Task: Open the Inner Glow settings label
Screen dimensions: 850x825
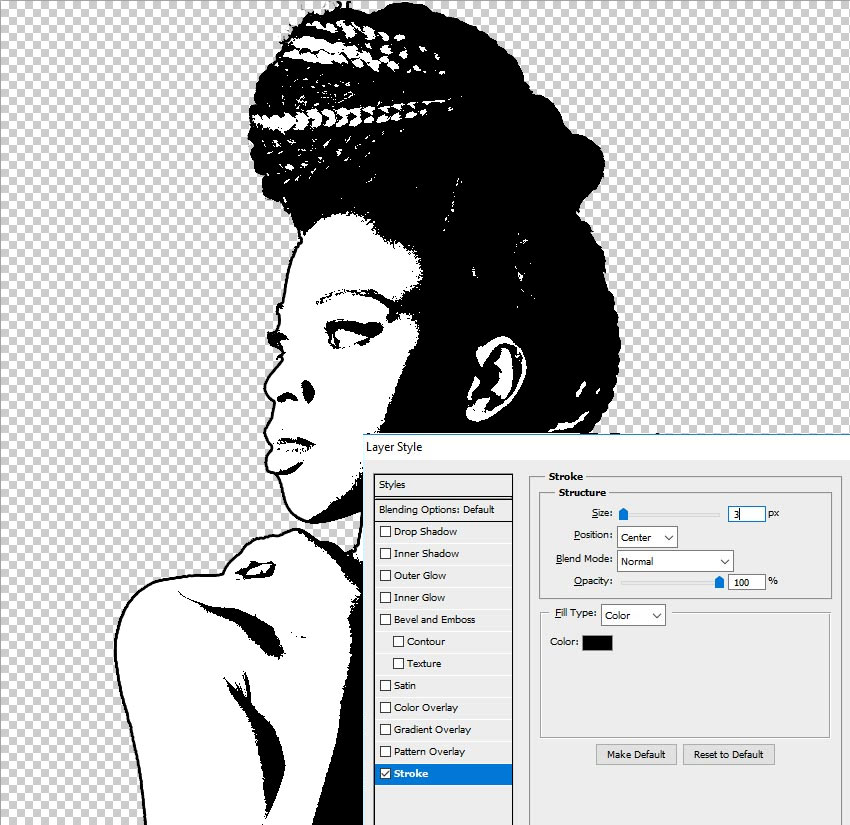Action: pos(420,597)
